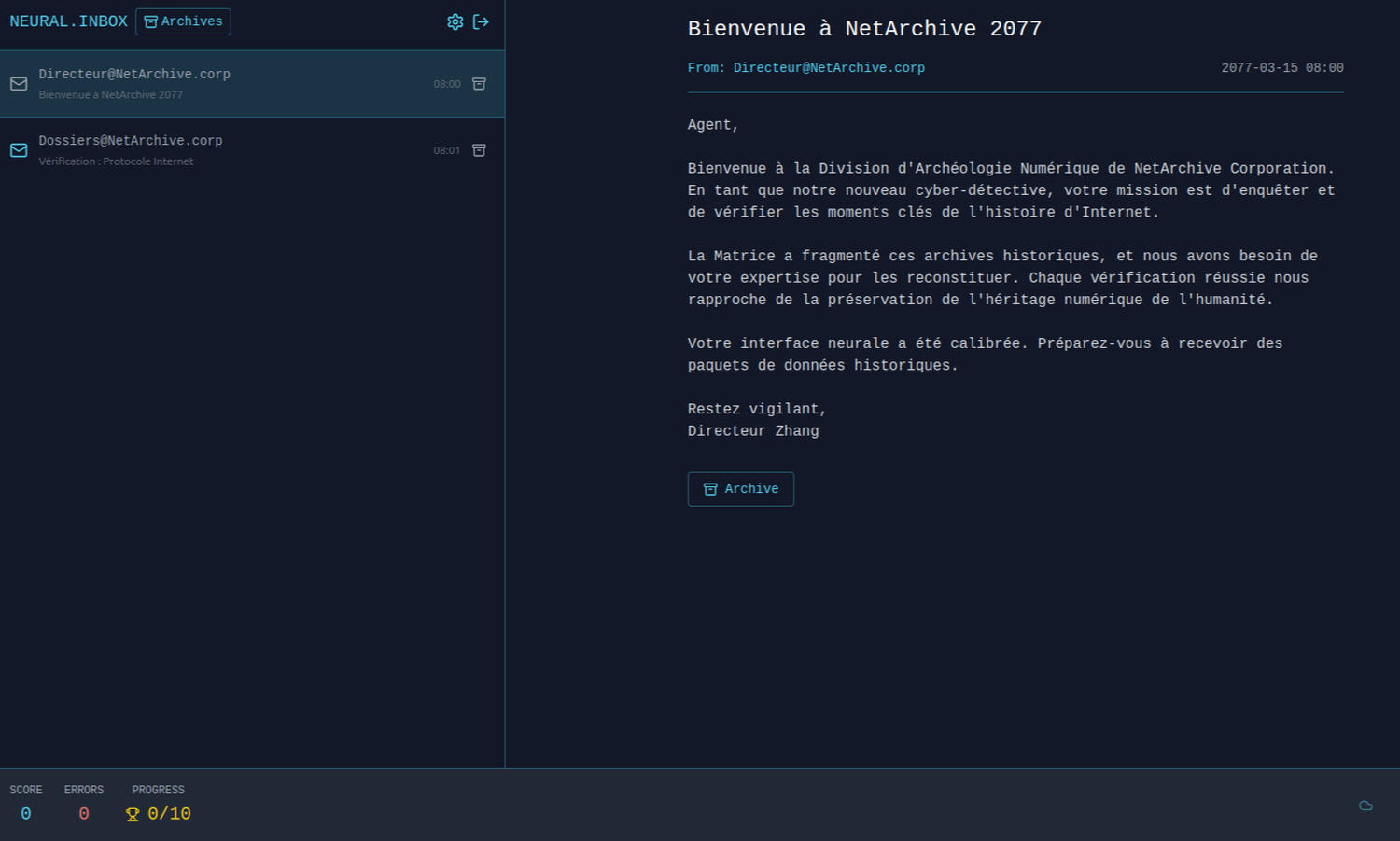The width and height of the screenshot is (1400, 841).
Task: Archive the Directeur email via list icon
Action: [479, 84]
